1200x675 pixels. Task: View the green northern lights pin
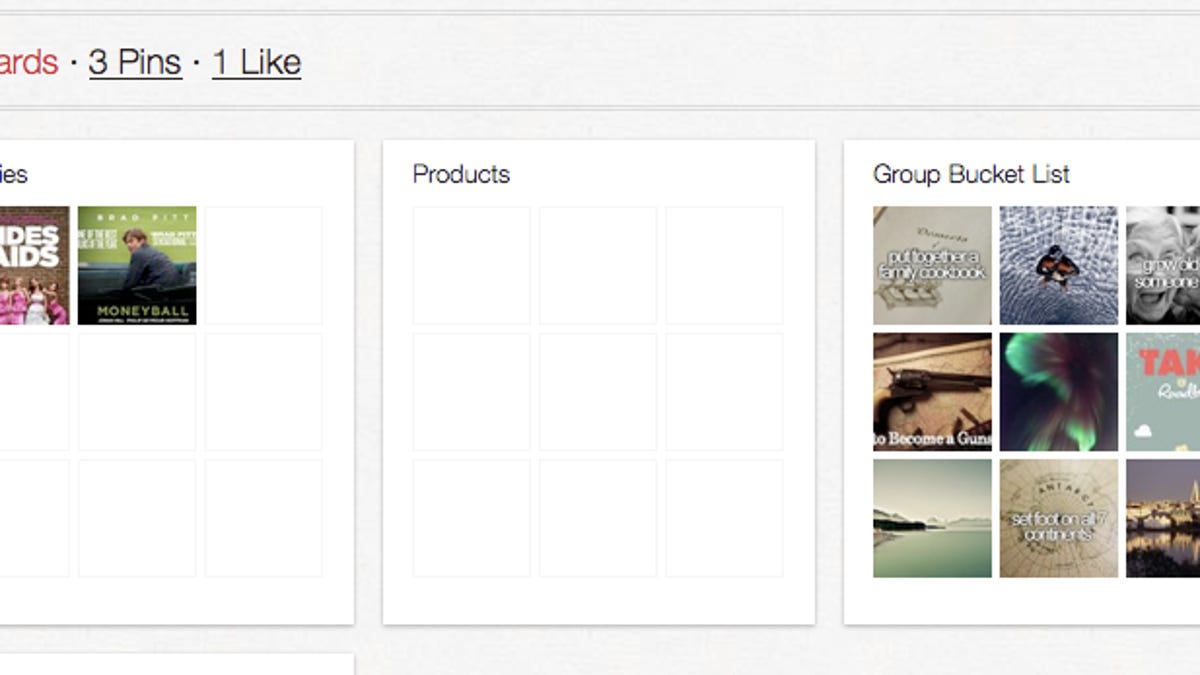coord(1059,392)
